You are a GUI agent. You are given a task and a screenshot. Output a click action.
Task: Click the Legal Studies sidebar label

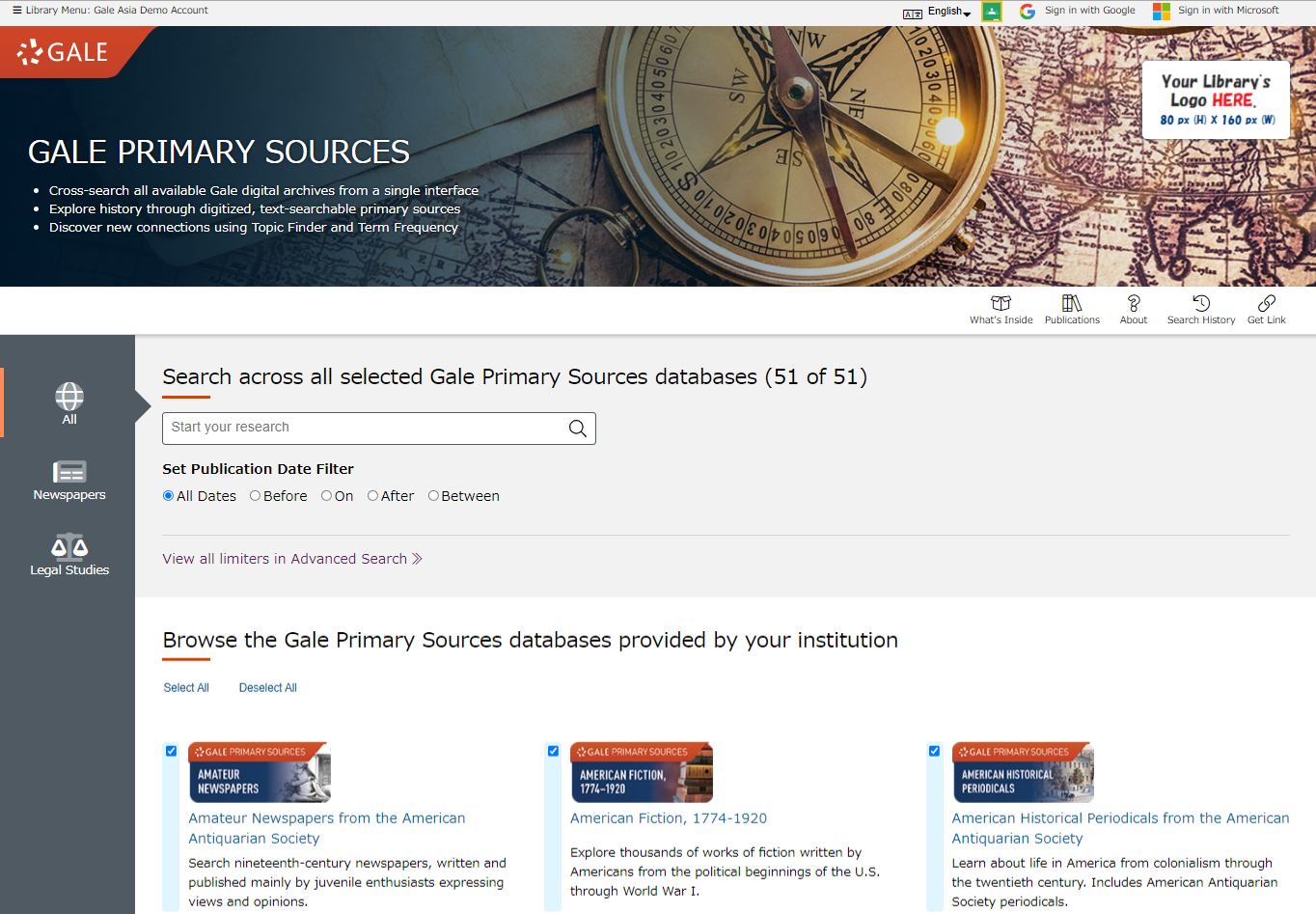click(x=69, y=570)
